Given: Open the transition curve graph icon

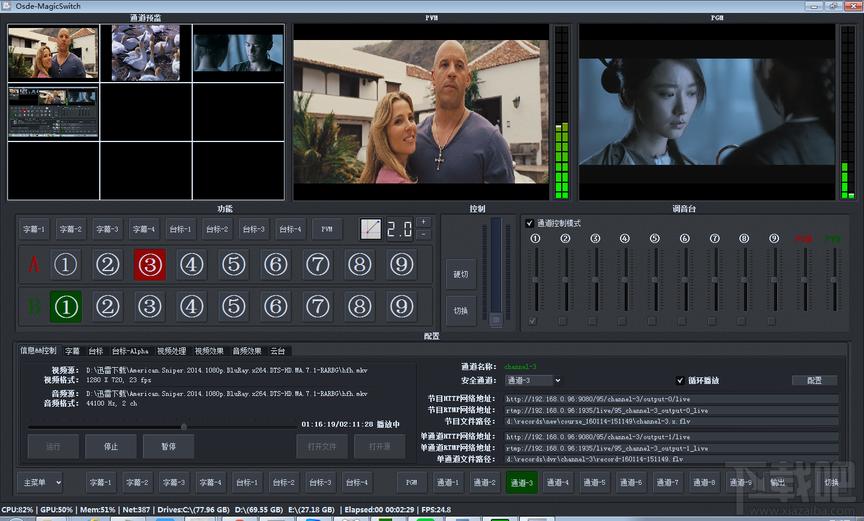Looking at the screenshot, I should point(370,229).
